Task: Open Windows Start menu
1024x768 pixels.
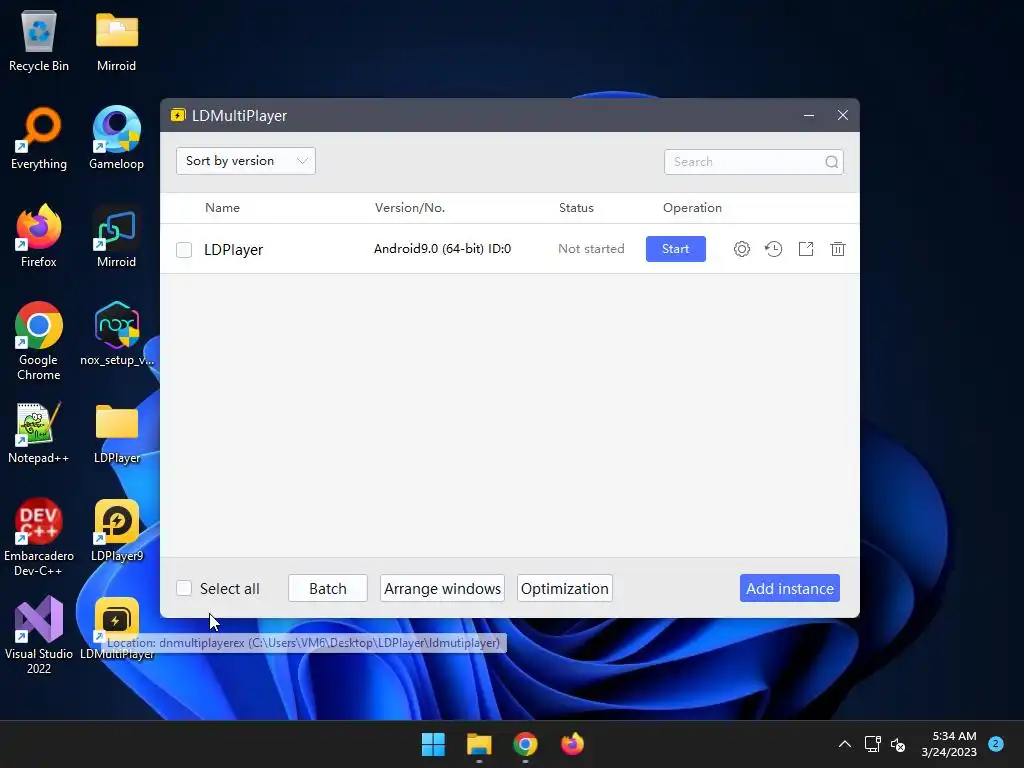Action: pos(433,744)
